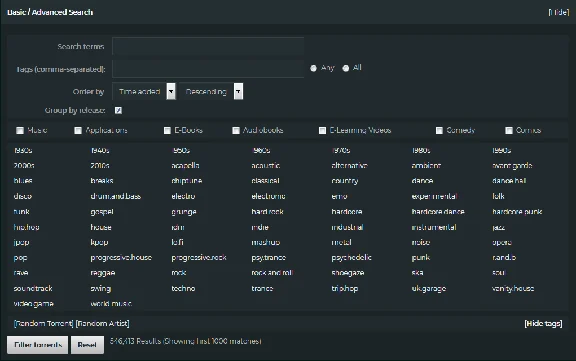Image resolution: width=576 pixels, height=361 pixels.
Task: Open the Random Torrent link
Action: pyautogui.click(x=44, y=324)
